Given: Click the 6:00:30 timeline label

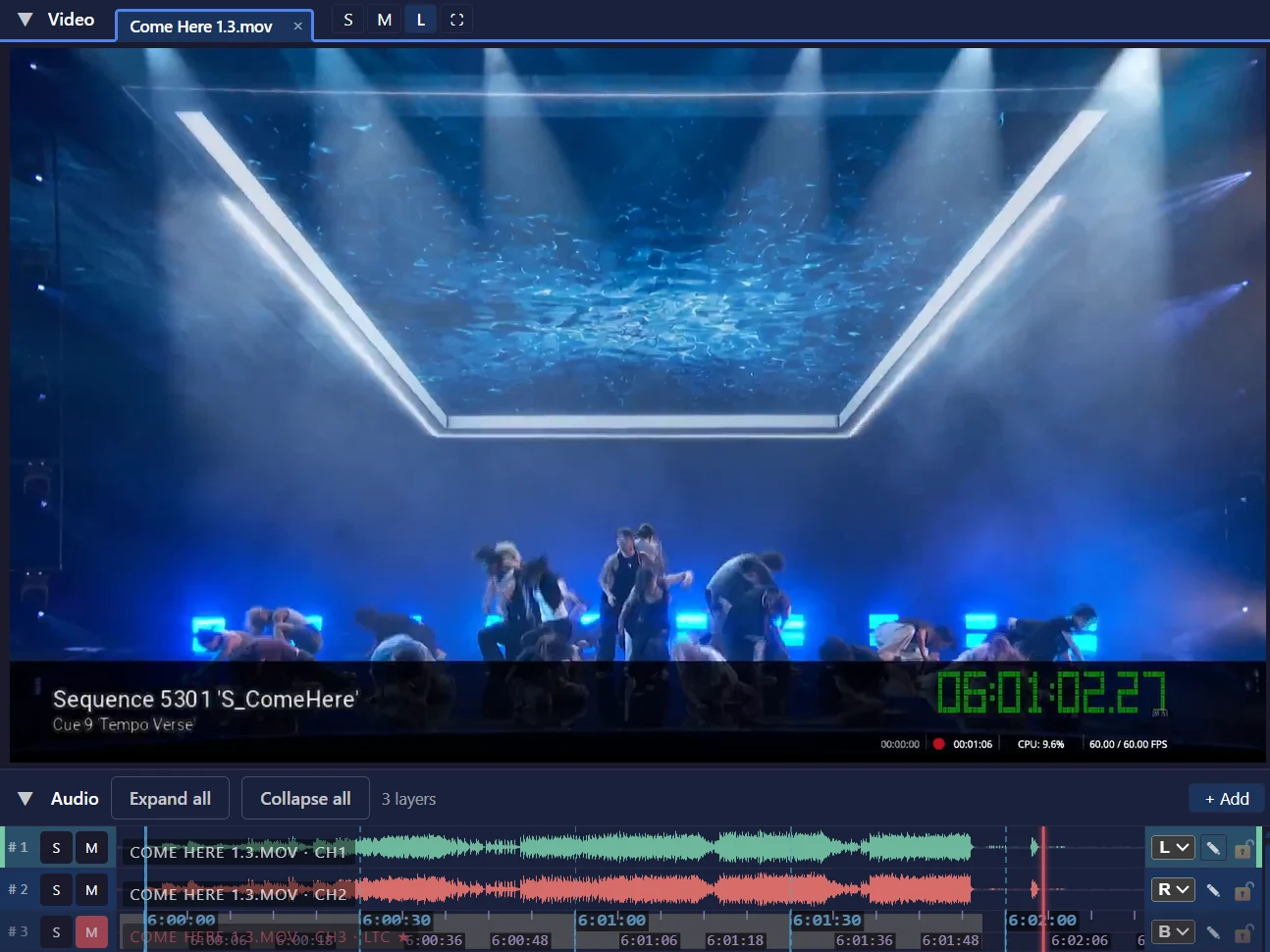Looking at the screenshot, I should 397,920.
